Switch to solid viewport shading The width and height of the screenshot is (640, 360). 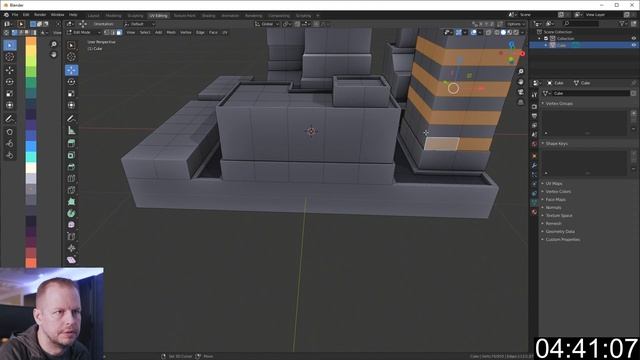point(503,32)
